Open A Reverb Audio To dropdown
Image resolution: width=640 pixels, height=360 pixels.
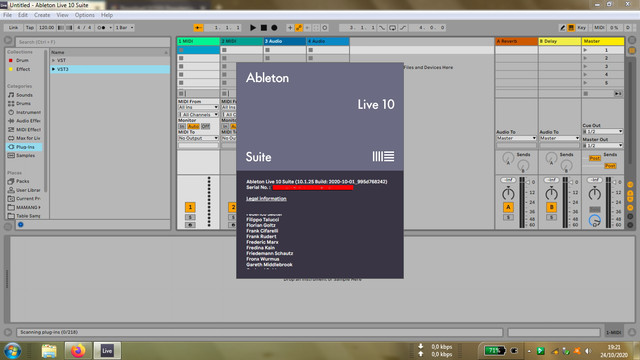click(x=516, y=138)
